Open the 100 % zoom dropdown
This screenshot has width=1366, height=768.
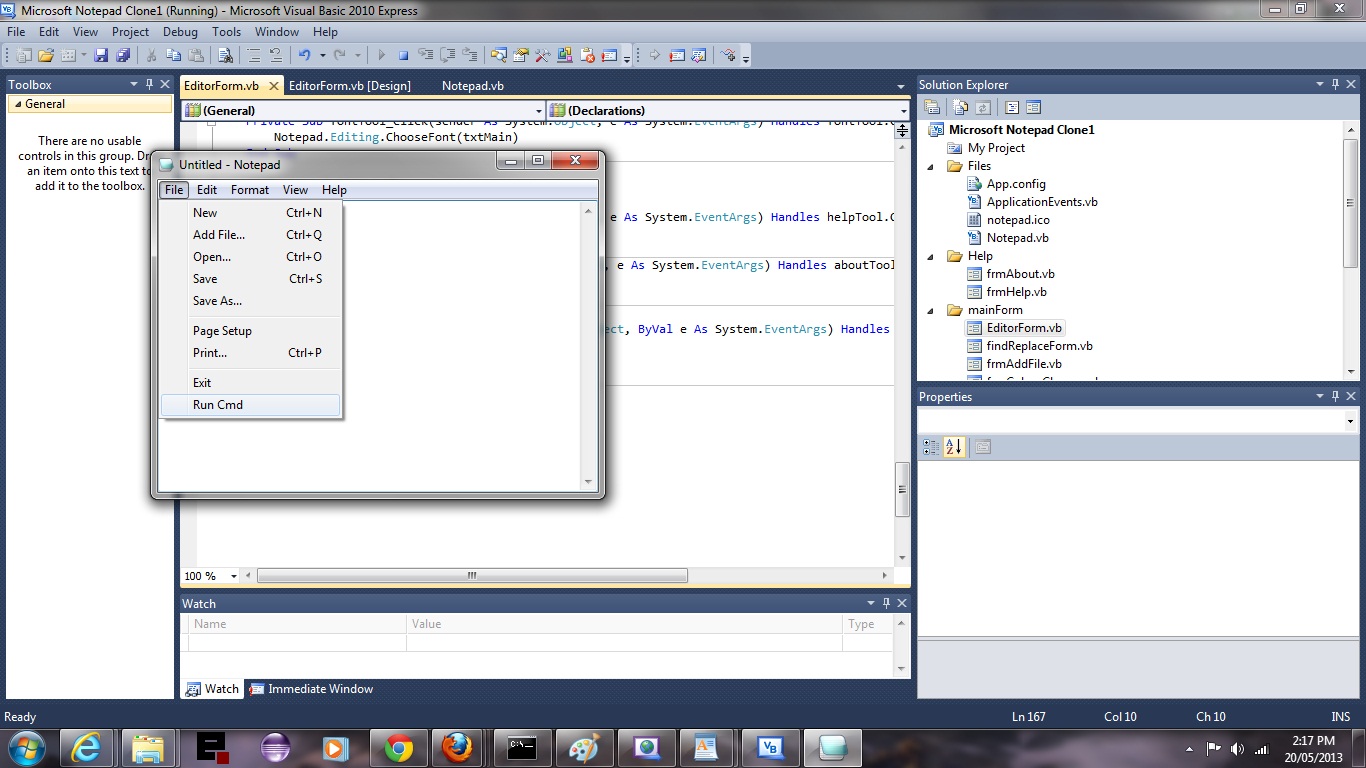point(234,576)
